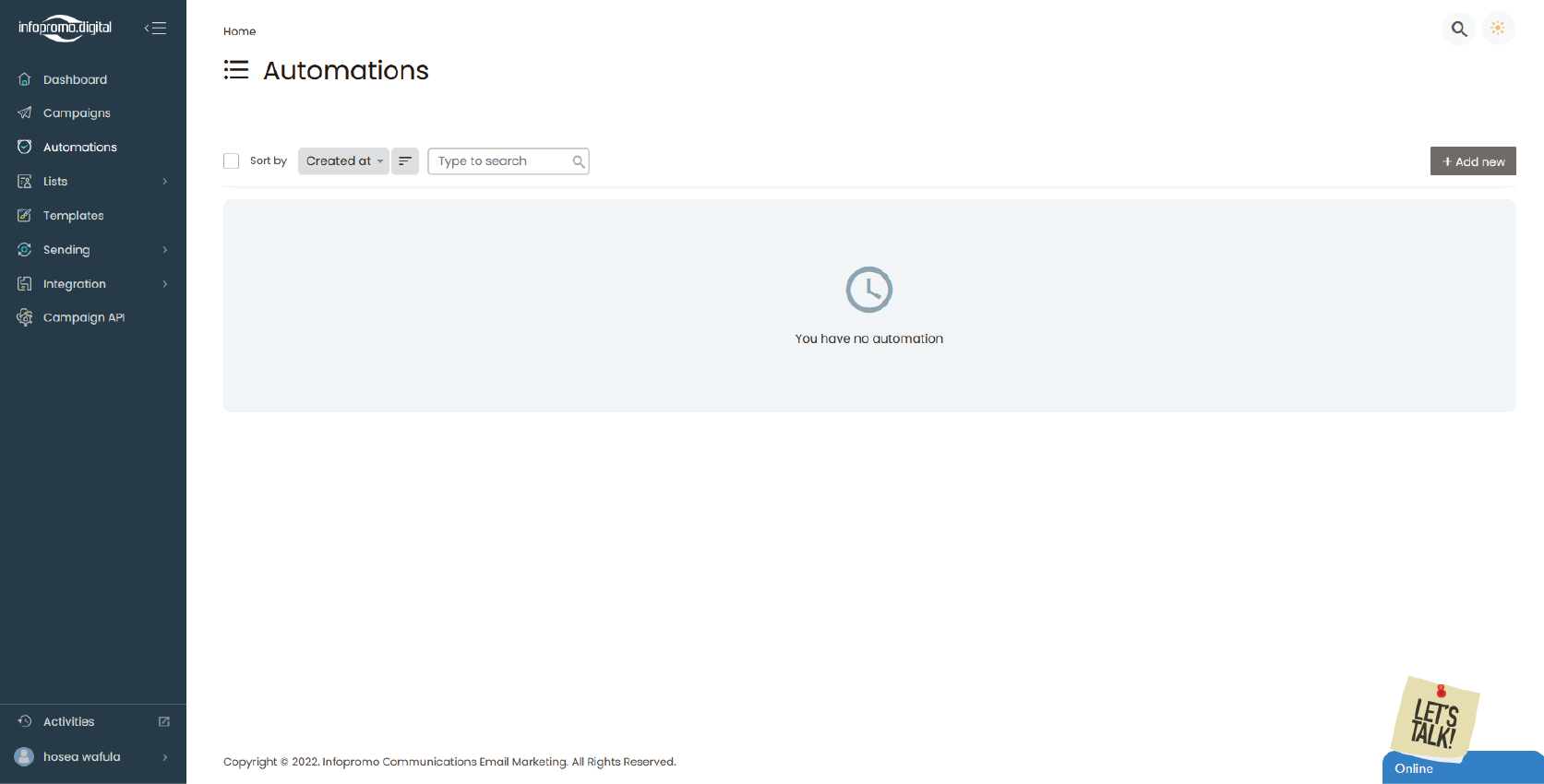Open Sending menu label
The image size is (1544, 784).
(66, 249)
